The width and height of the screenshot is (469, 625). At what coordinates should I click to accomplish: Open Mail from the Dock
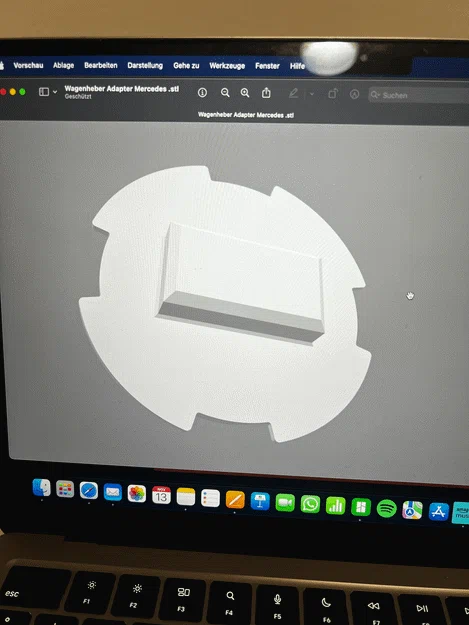(113, 492)
